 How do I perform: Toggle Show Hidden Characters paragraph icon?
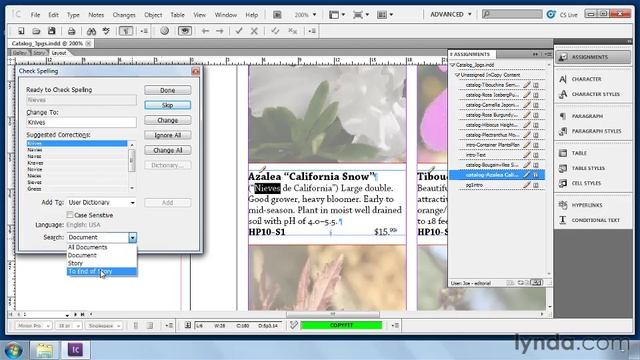point(126,31)
